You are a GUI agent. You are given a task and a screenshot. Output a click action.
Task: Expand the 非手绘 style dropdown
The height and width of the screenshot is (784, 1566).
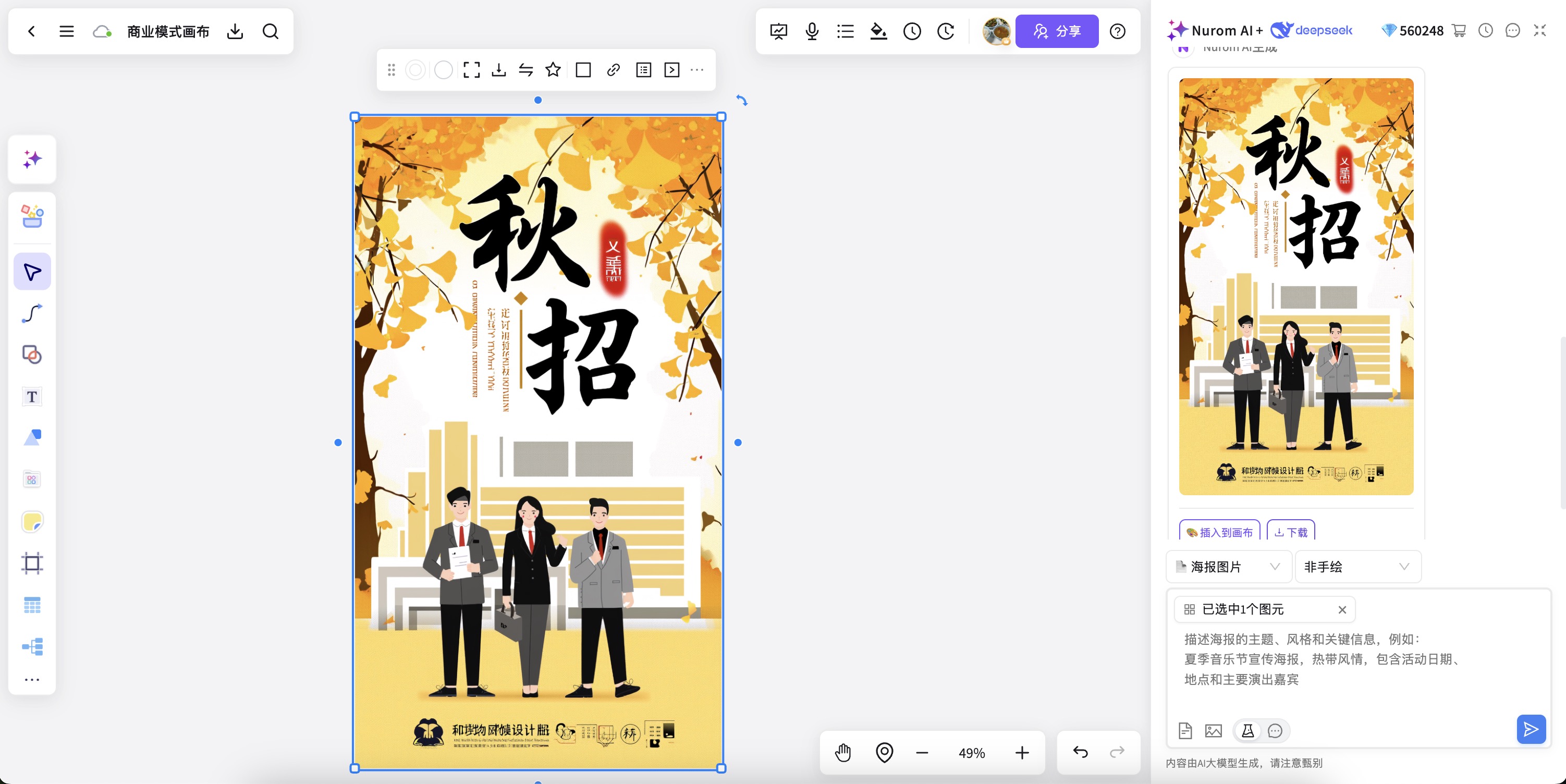1357,567
